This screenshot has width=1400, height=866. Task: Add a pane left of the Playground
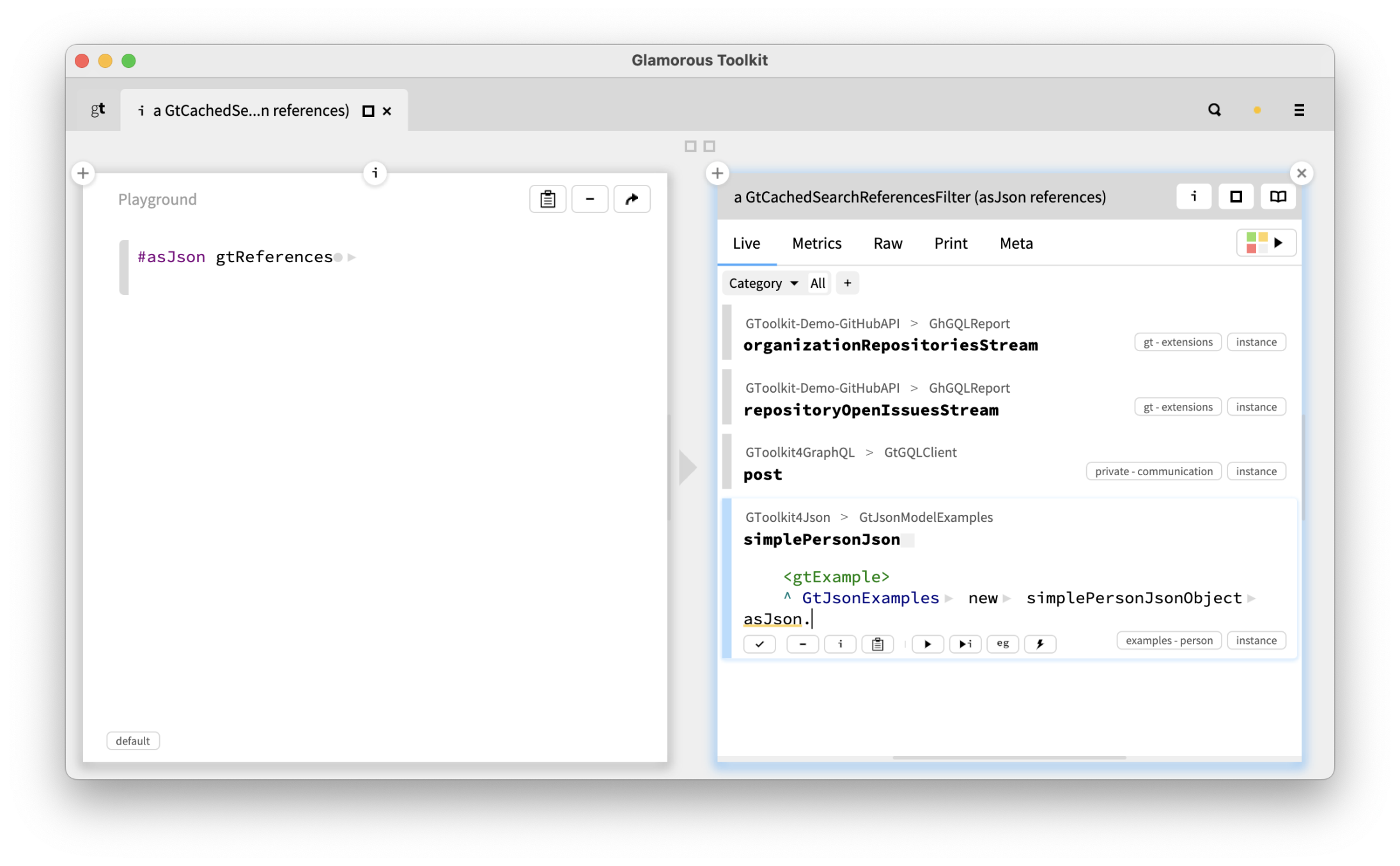click(83, 173)
